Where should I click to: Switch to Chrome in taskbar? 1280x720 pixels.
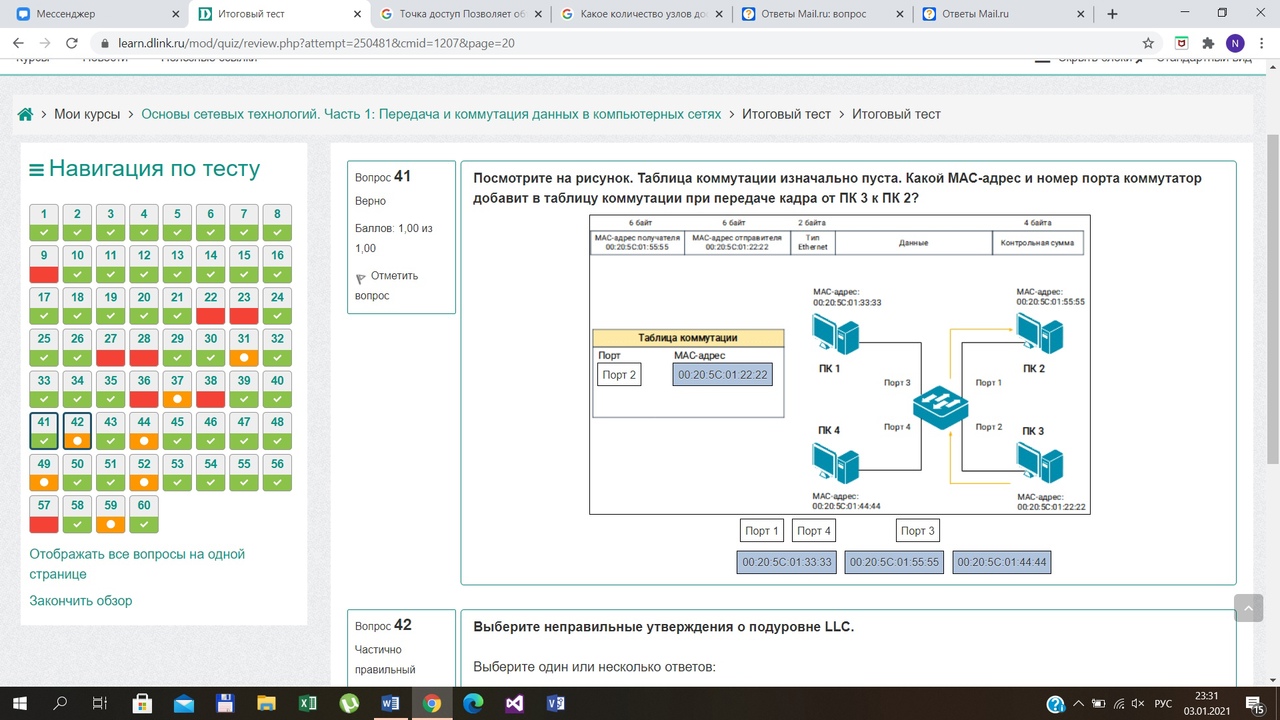[431, 703]
